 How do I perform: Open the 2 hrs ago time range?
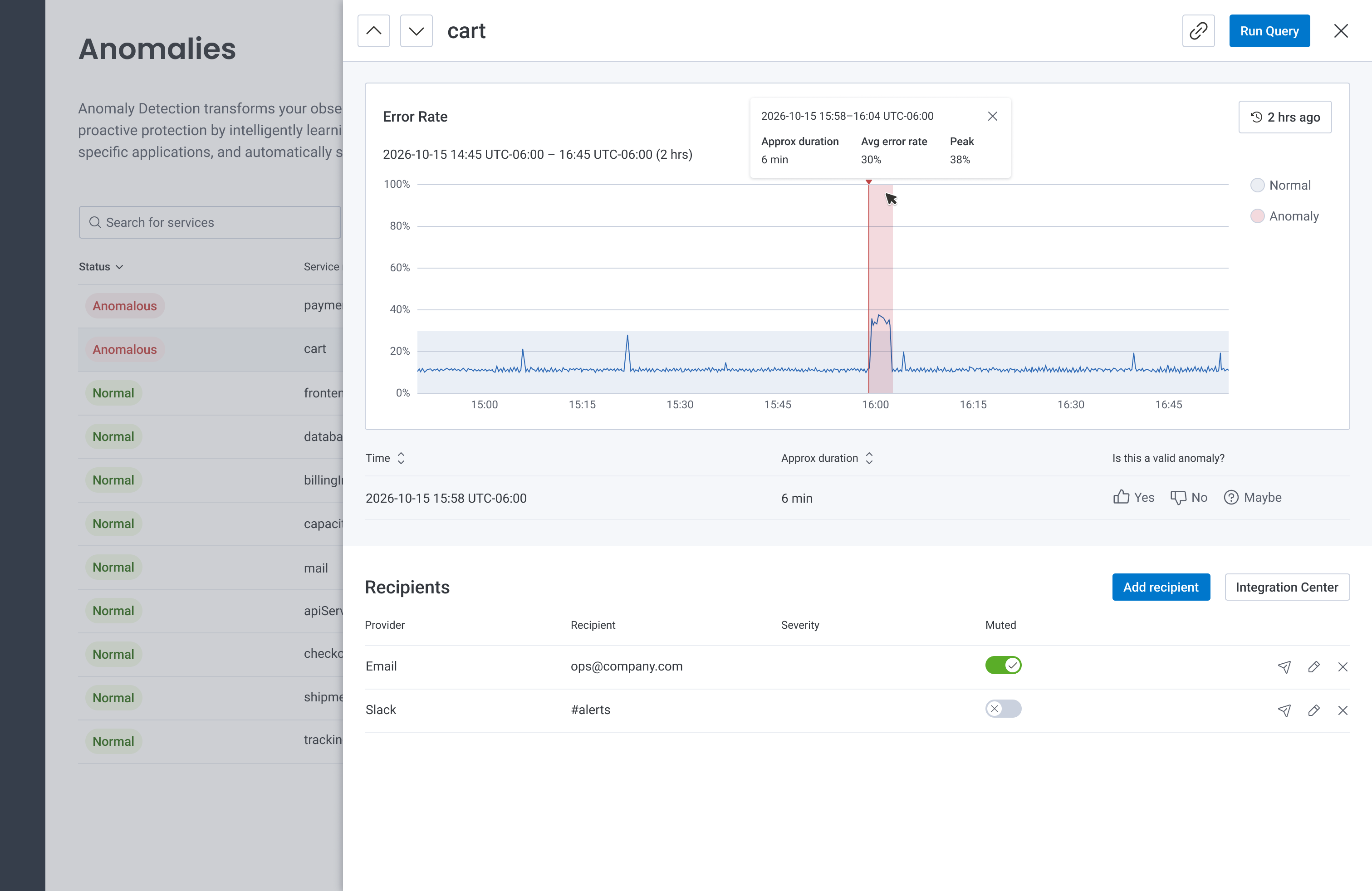coord(1284,117)
